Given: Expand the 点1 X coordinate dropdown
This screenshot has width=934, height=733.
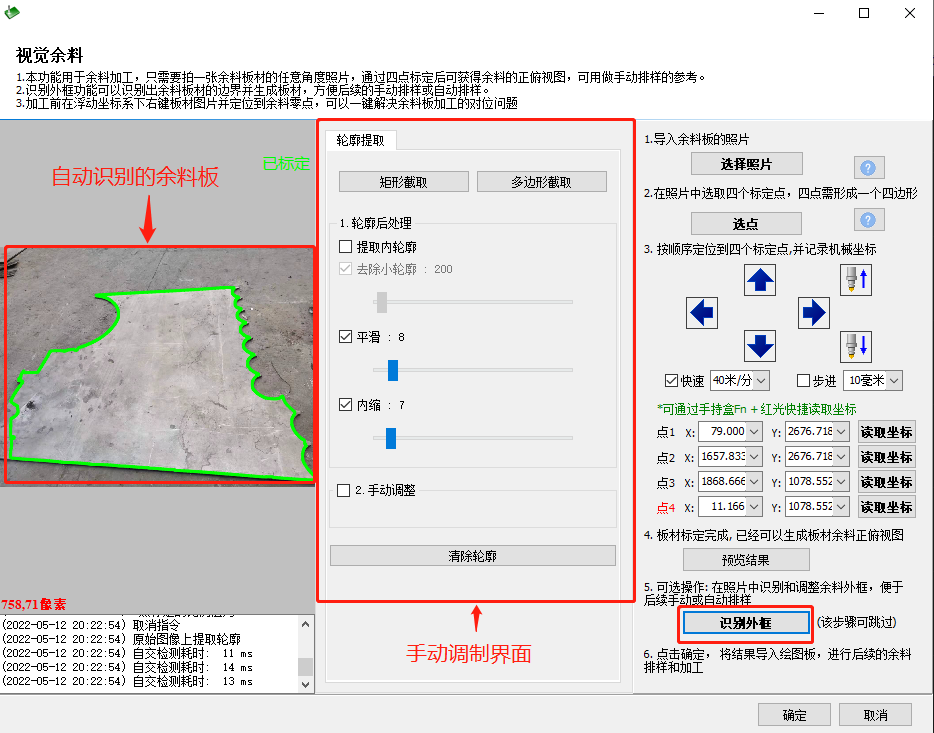Looking at the screenshot, I should (756, 432).
